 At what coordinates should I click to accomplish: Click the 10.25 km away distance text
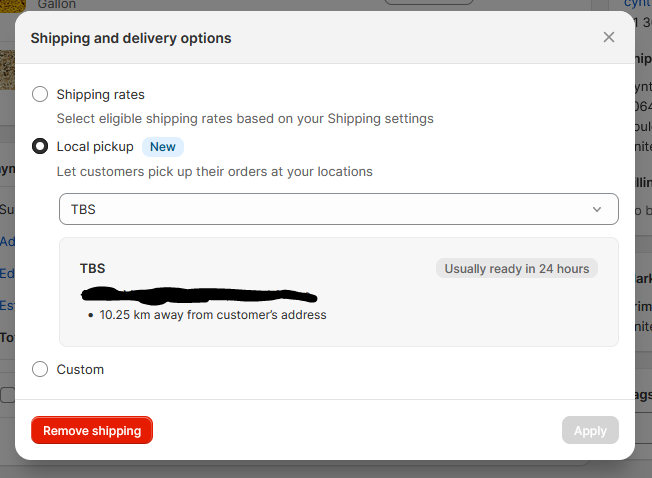click(x=213, y=314)
